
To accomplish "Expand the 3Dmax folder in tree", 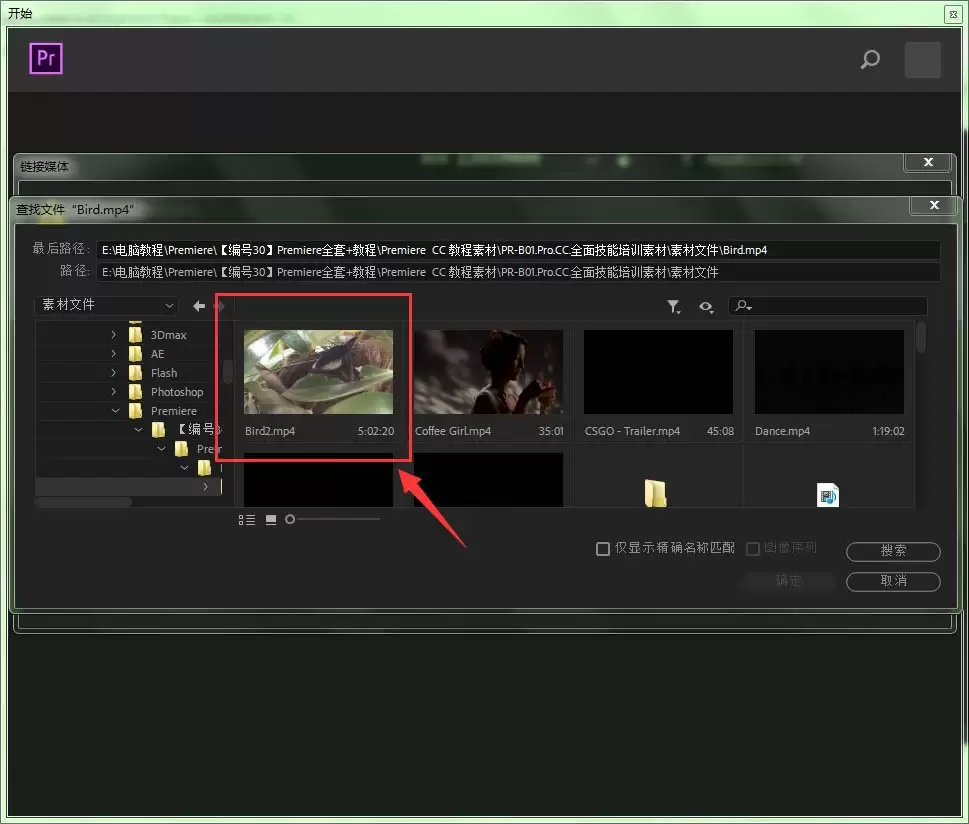I will click(x=114, y=334).
